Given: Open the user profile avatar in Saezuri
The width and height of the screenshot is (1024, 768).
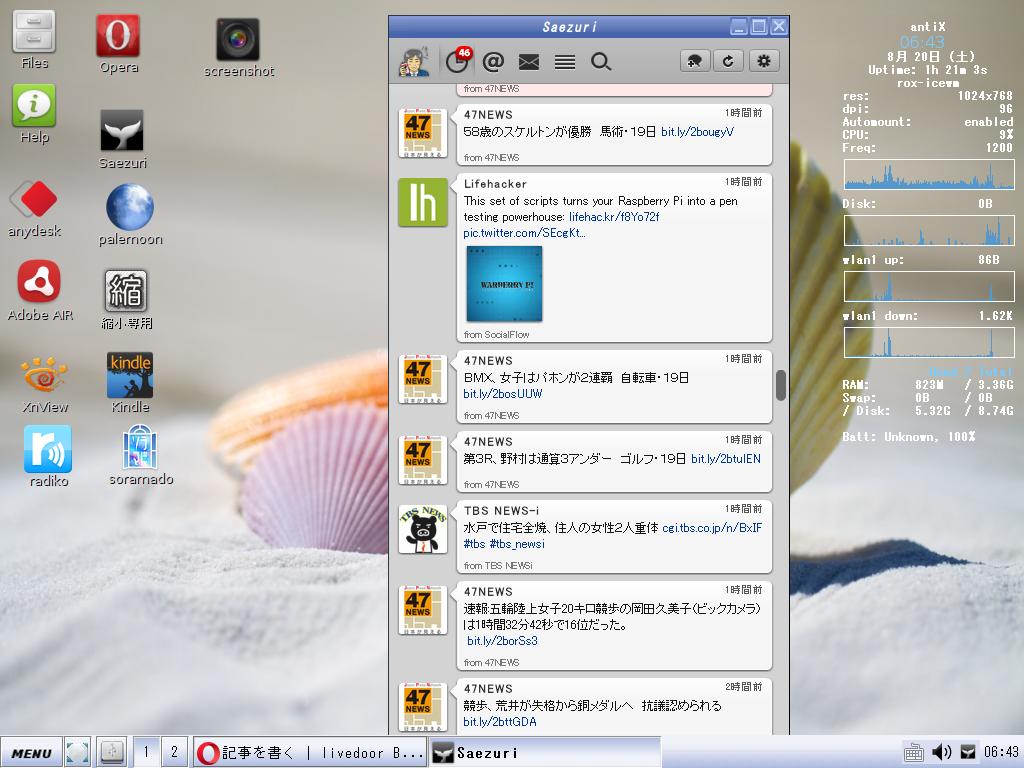Looking at the screenshot, I should [414, 62].
